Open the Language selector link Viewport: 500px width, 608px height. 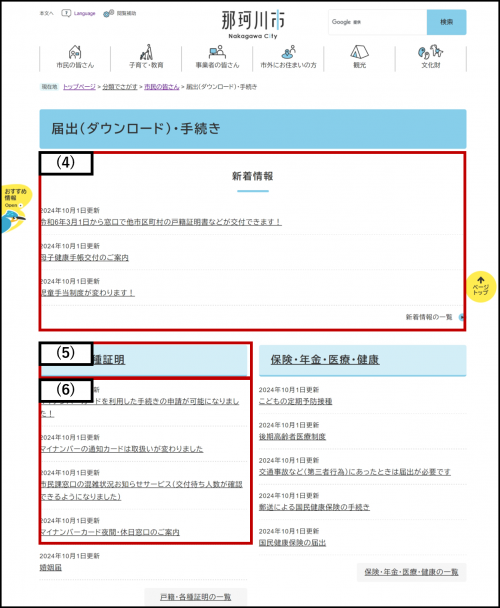coord(84,13)
